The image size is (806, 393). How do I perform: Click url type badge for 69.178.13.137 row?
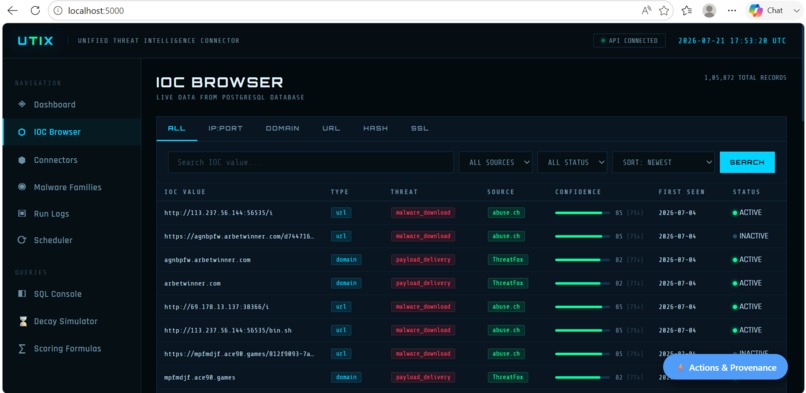point(341,307)
